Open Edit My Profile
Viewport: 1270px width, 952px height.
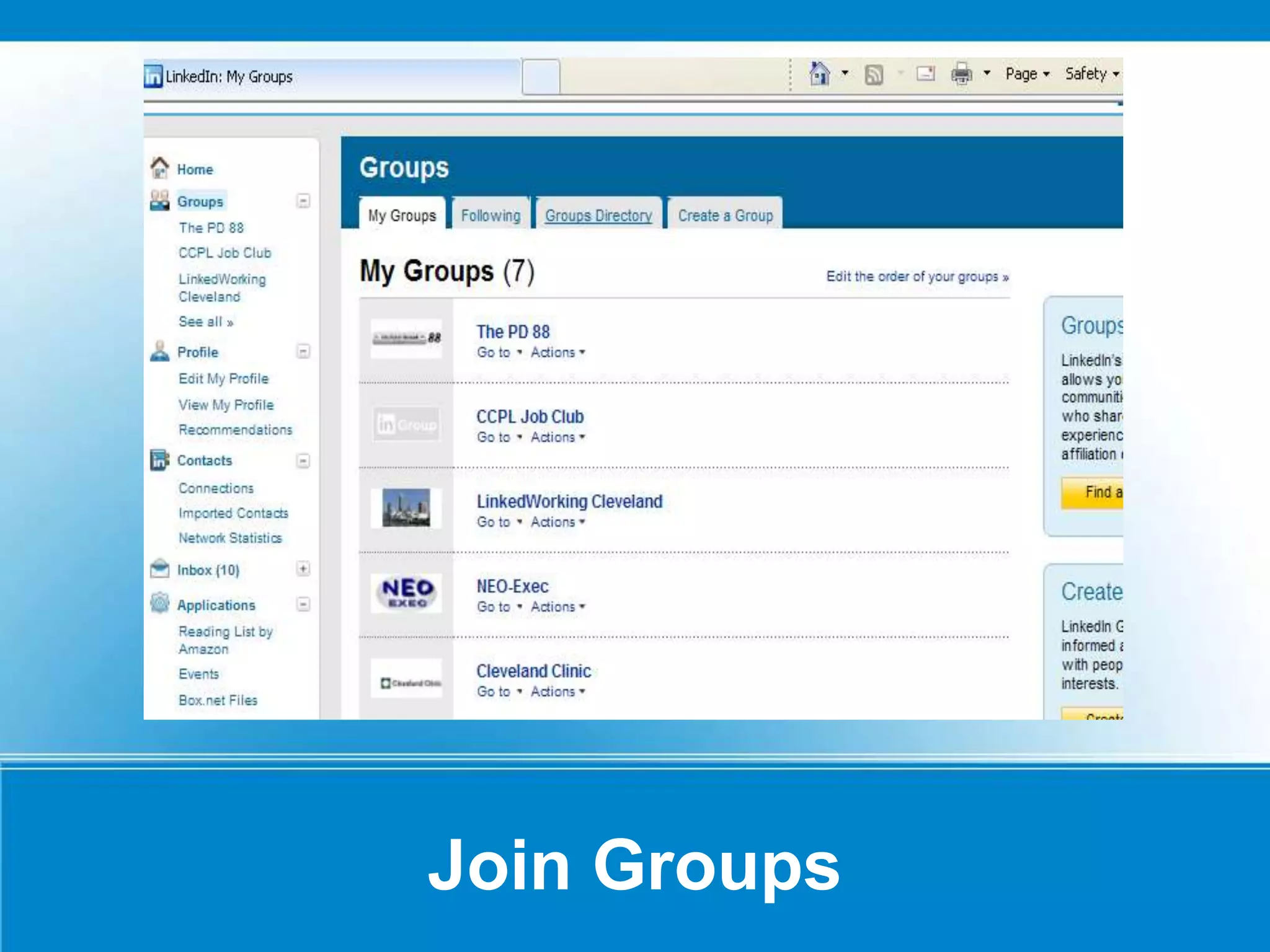click(x=223, y=379)
